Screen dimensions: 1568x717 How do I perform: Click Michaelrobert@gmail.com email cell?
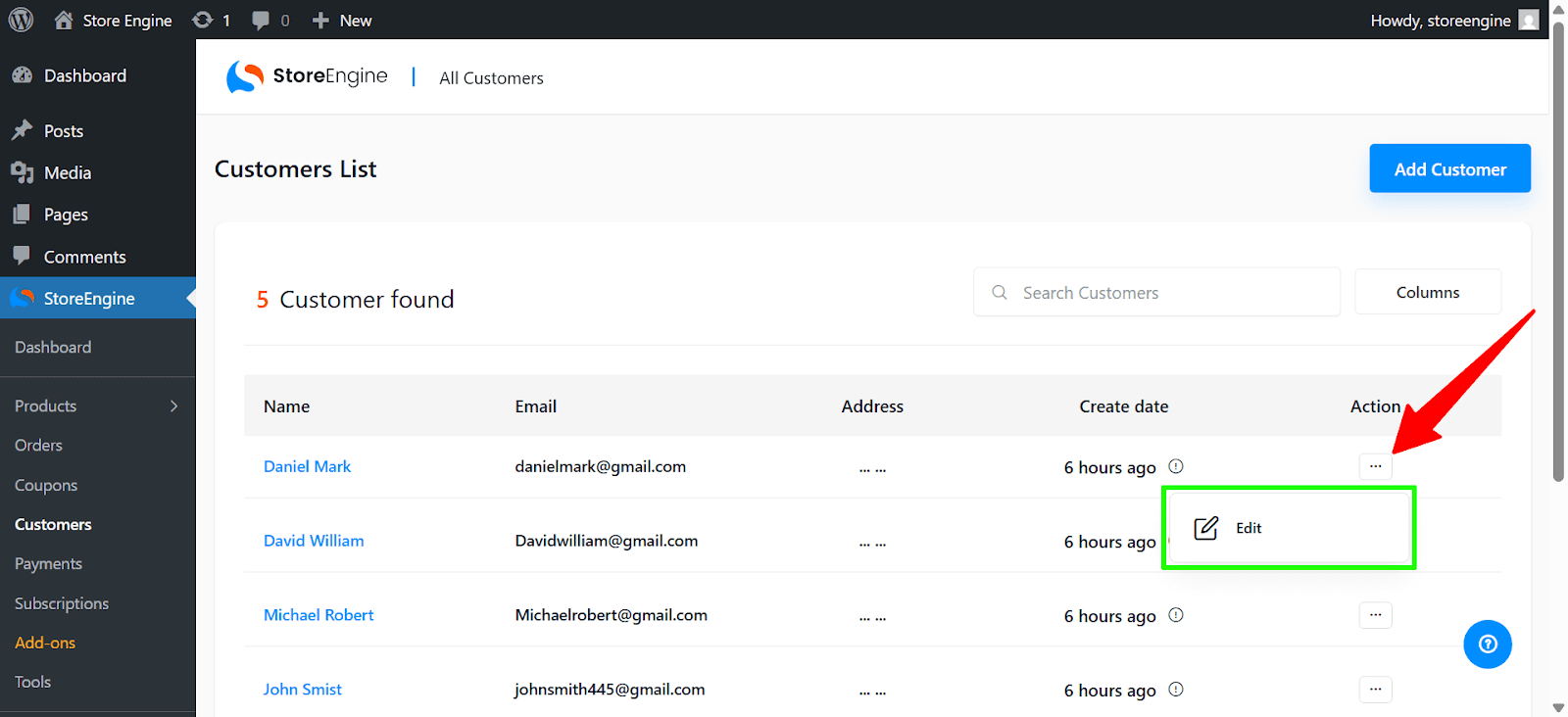pos(611,615)
